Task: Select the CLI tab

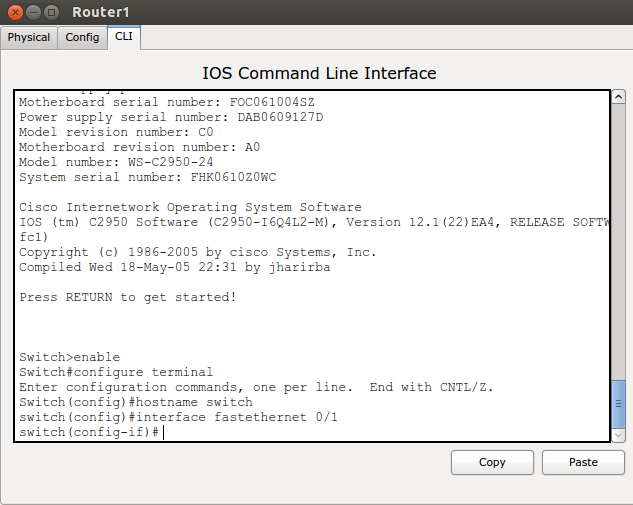Action: (124, 37)
